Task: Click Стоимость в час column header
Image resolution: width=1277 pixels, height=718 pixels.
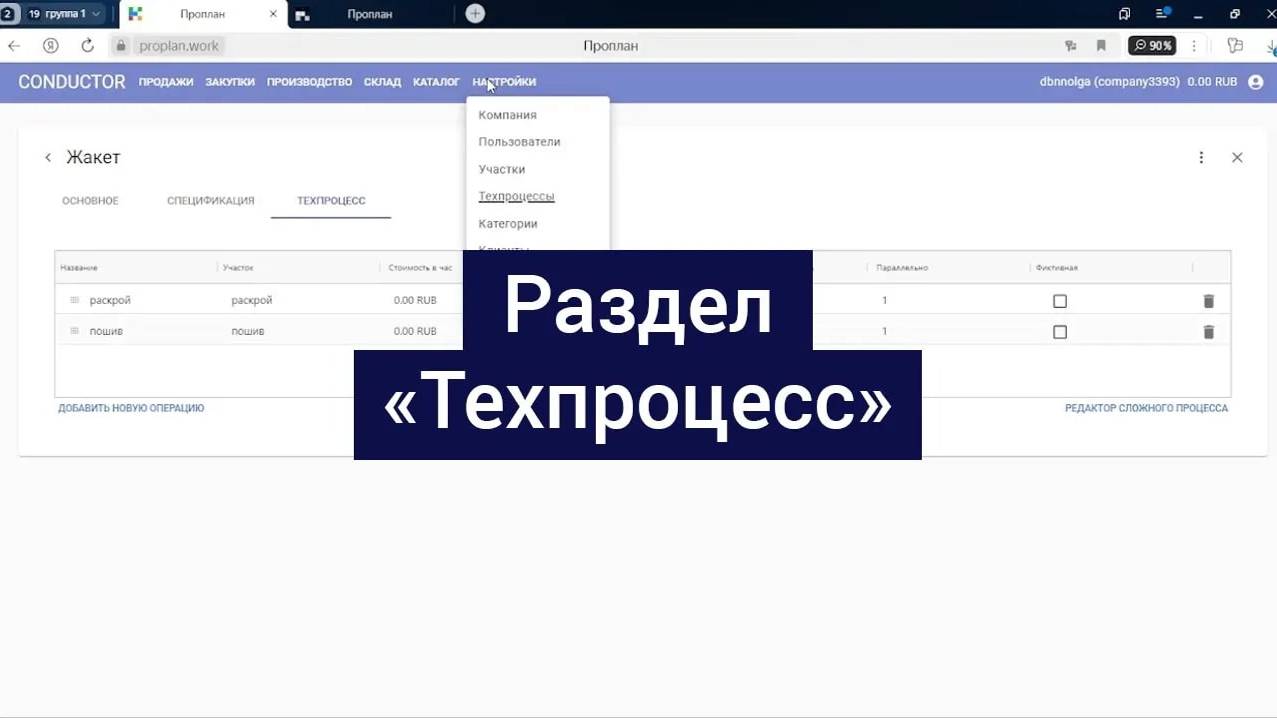Action: coord(420,268)
